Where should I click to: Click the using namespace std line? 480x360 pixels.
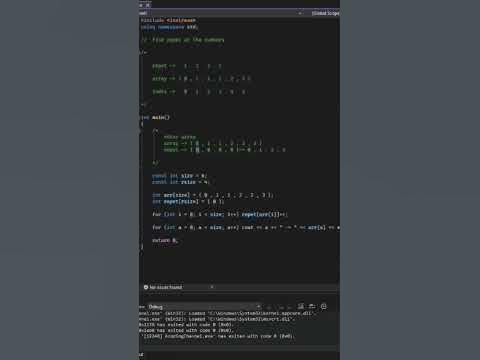point(169,27)
